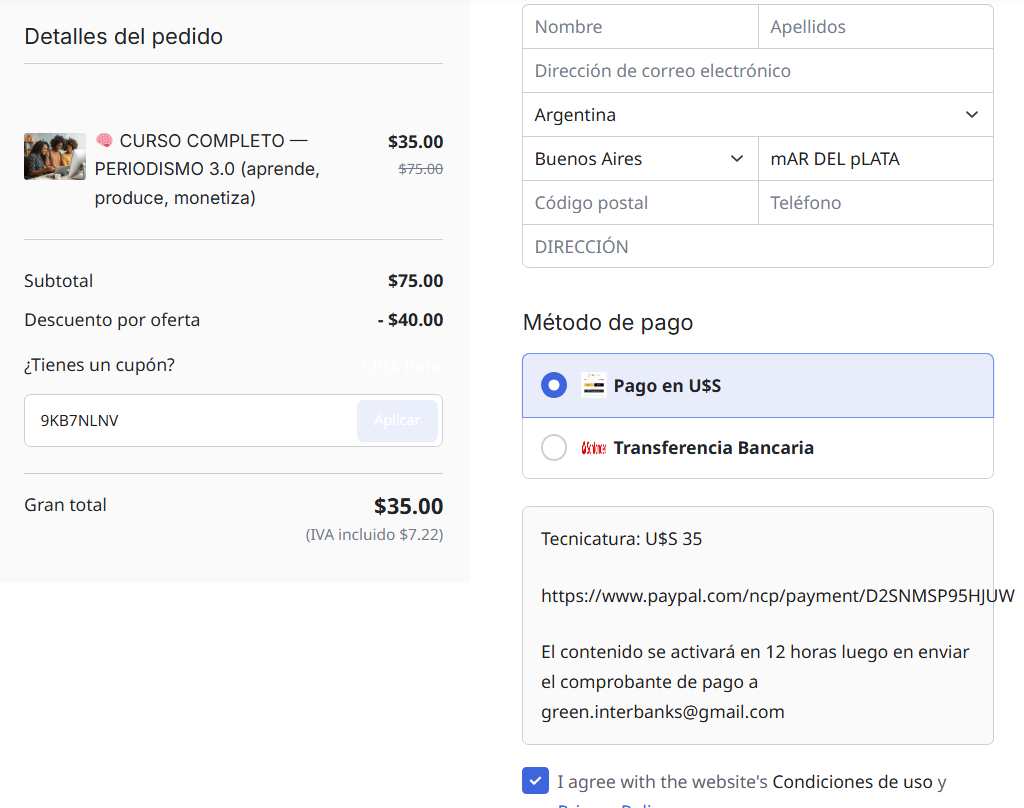This screenshot has height=808, width=1024.
Task: Focus the Apellidos input field
Action: coord(876,27)
